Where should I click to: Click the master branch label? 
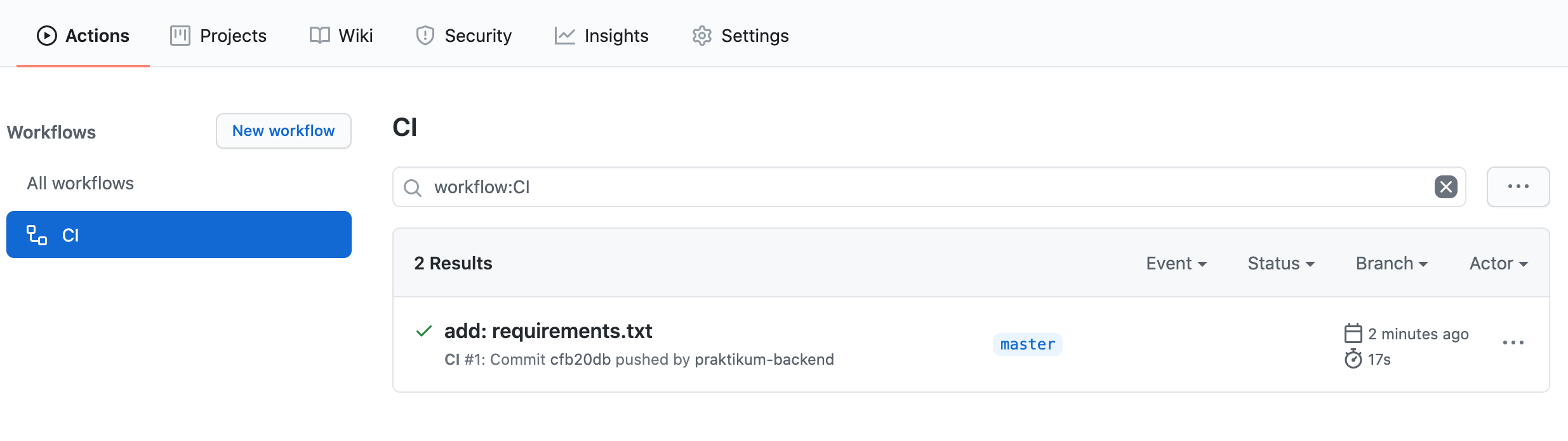point(1028,344)
